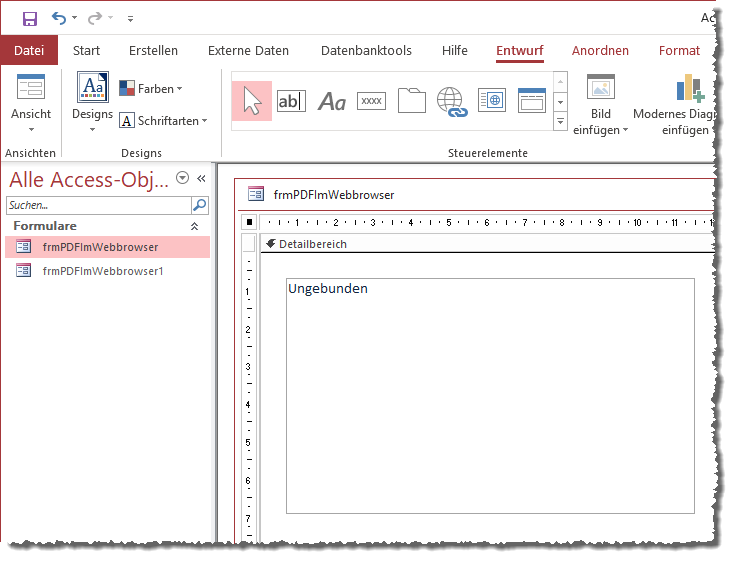Screen dimensions: 733x561
Task: Collapse the Formulare group
Action: (194, 226)
